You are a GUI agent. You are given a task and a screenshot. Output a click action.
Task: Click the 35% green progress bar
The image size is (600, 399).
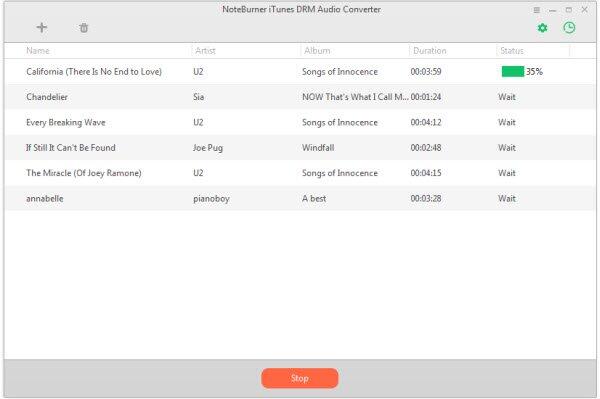click(x=513, y=72)
